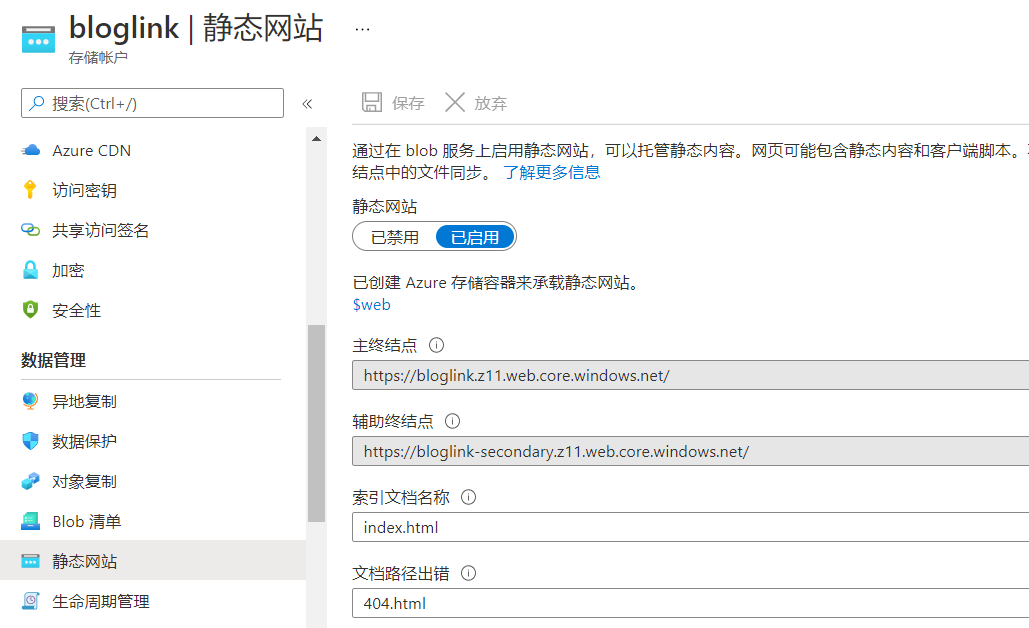Screen dimensions: 1029x628
Task: Click the access keys key icon
Action: pos(30,190)
